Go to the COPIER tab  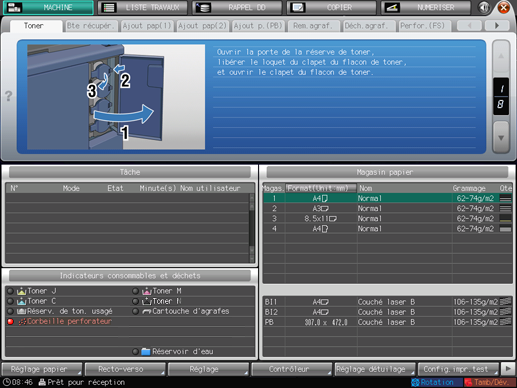[332, 7]
